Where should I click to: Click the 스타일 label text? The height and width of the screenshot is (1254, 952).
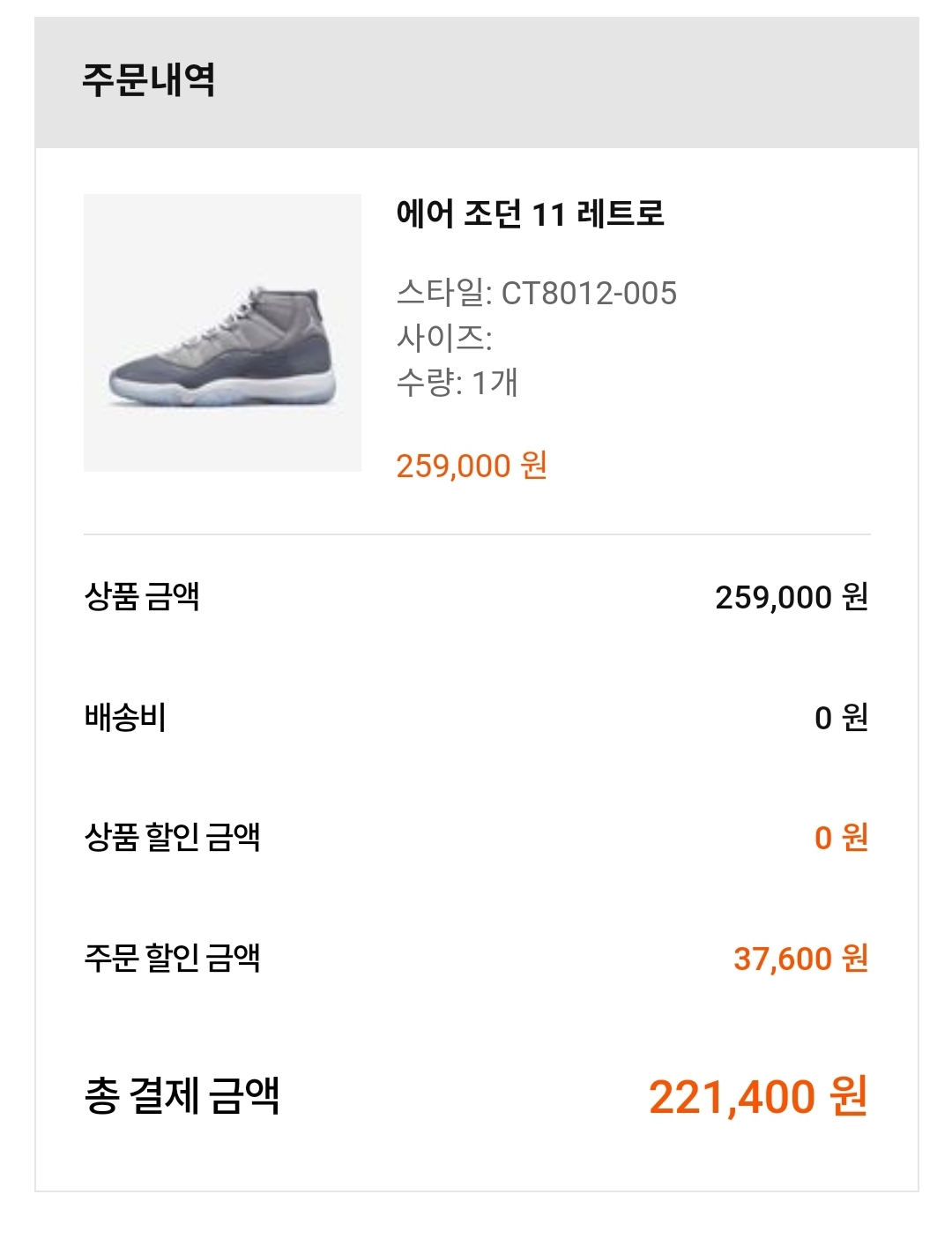439,293
